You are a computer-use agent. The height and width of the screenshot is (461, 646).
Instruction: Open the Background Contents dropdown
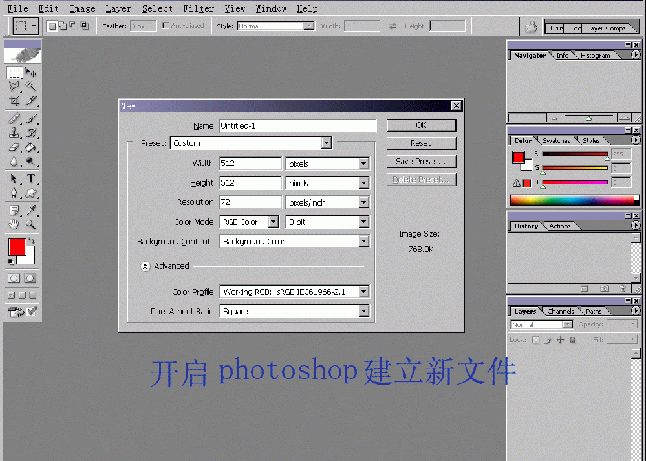coord(363,241)
